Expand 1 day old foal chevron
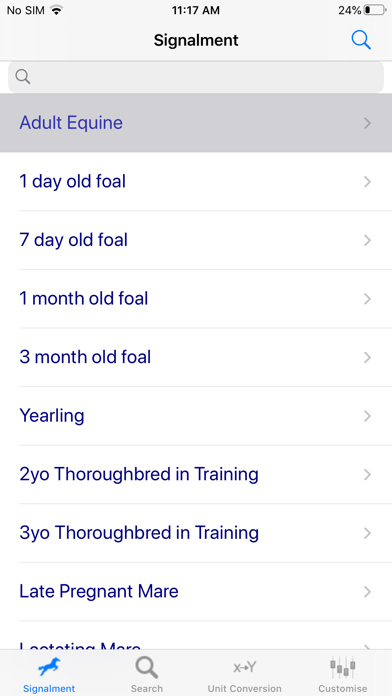The height and width of the screenshot is (696, 392). (x=367, y=182)
